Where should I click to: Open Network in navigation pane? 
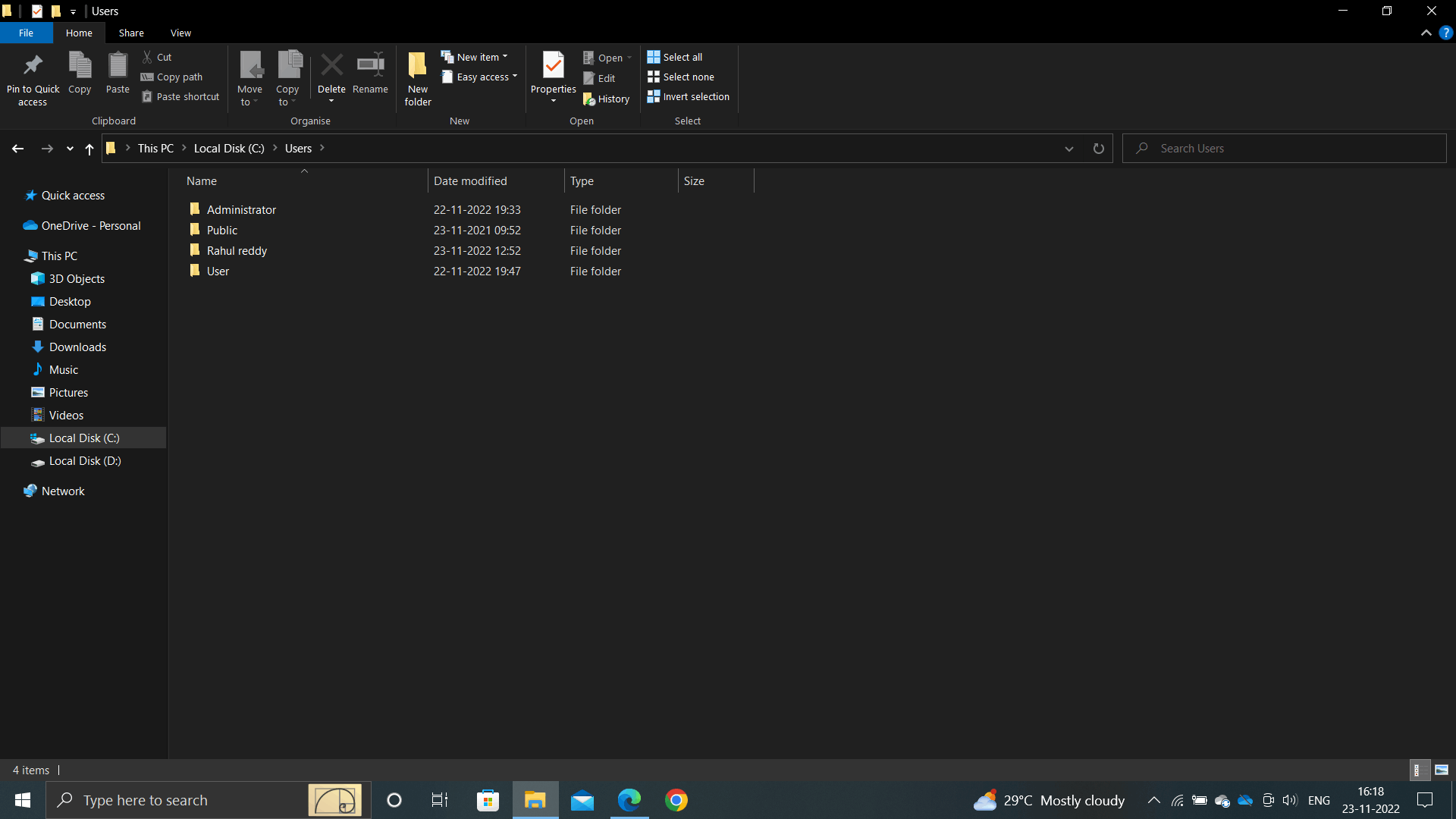pyautogui.click(x=63, y=491)
